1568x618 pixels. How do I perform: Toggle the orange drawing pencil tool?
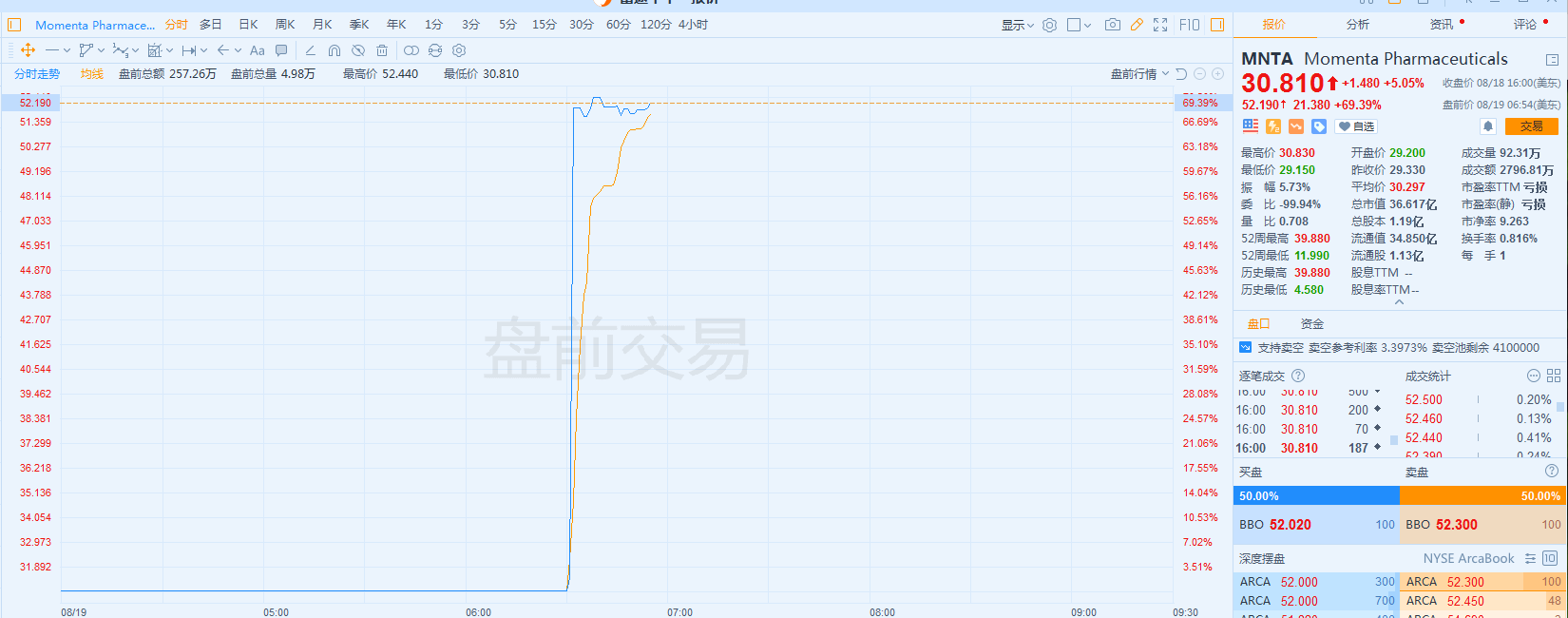[x=1137, y=25]
